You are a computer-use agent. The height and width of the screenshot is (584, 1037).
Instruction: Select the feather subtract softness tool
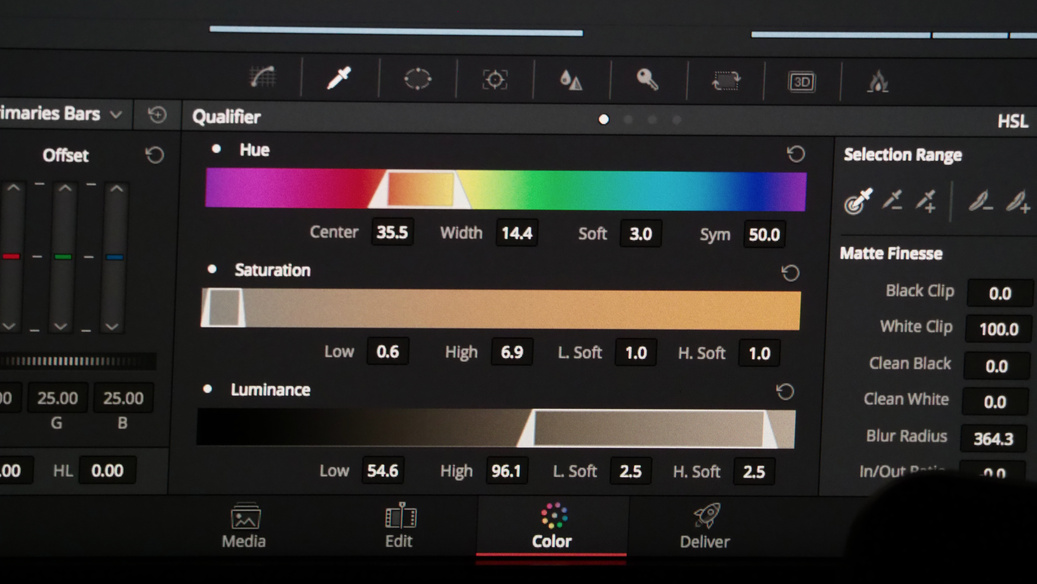979,201
